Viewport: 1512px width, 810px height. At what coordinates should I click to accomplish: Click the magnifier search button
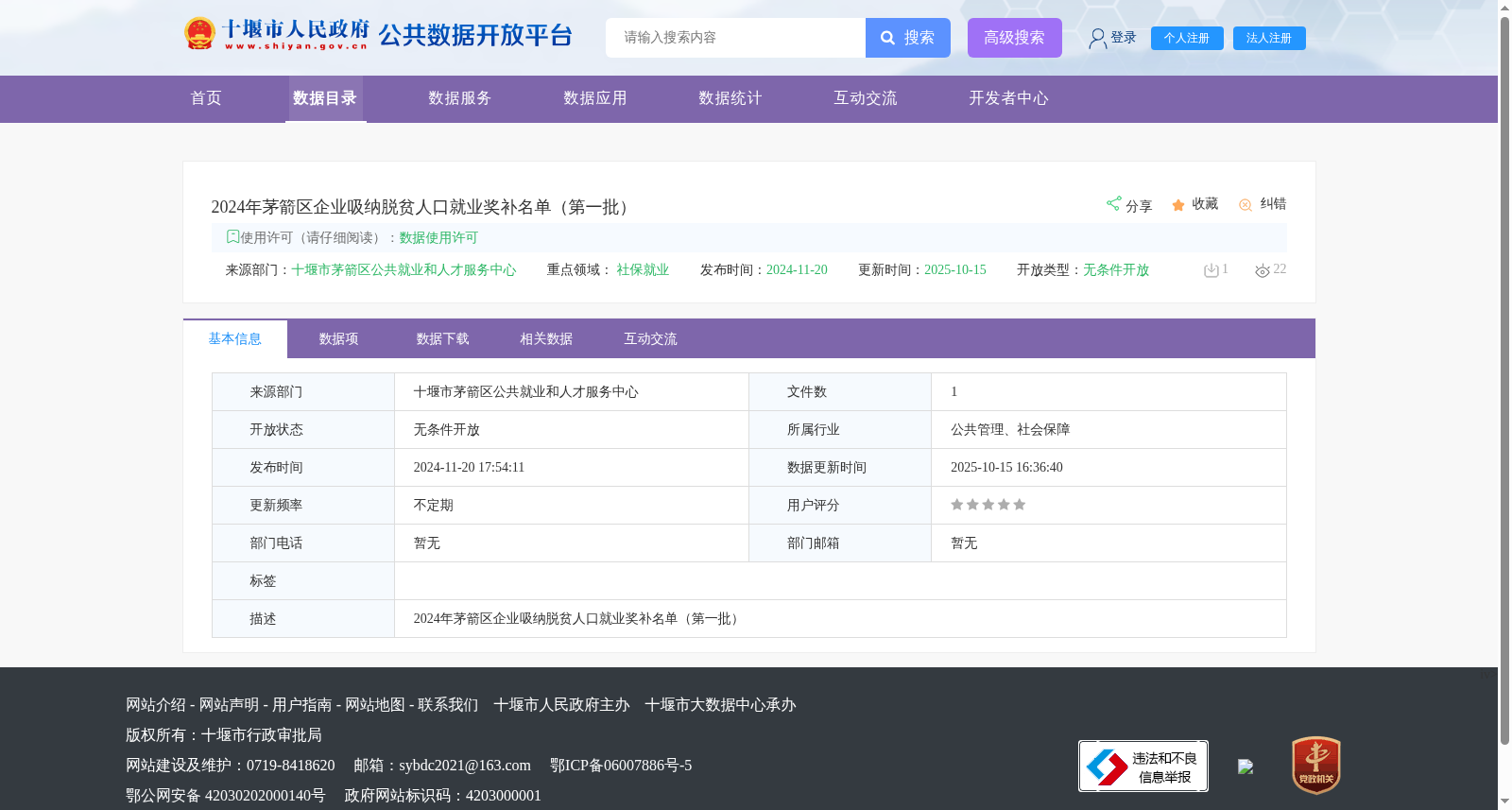pos(907,38)
